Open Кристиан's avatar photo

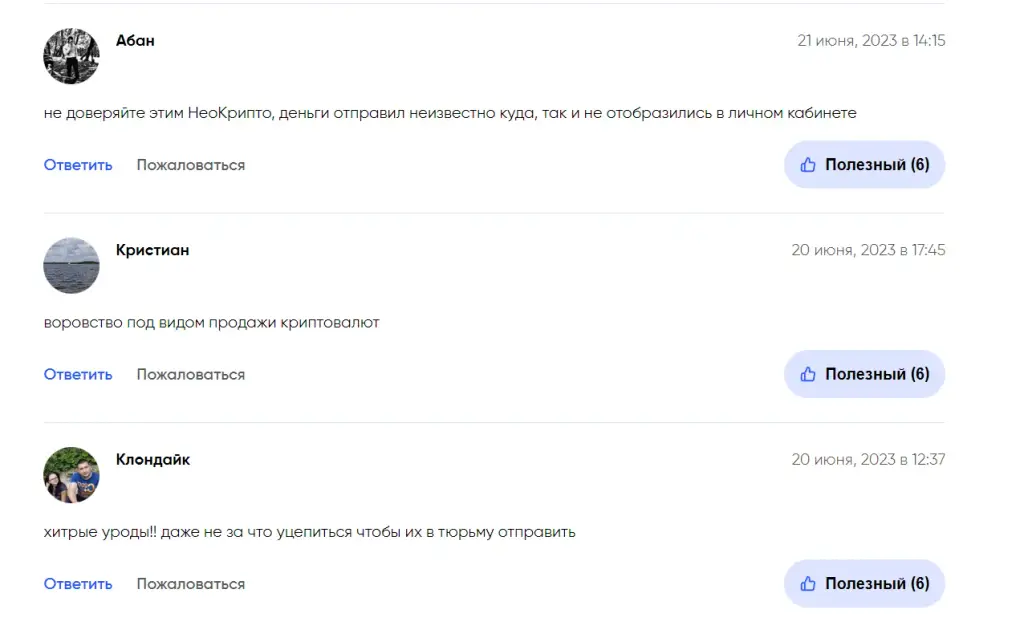tap(71, 266)
